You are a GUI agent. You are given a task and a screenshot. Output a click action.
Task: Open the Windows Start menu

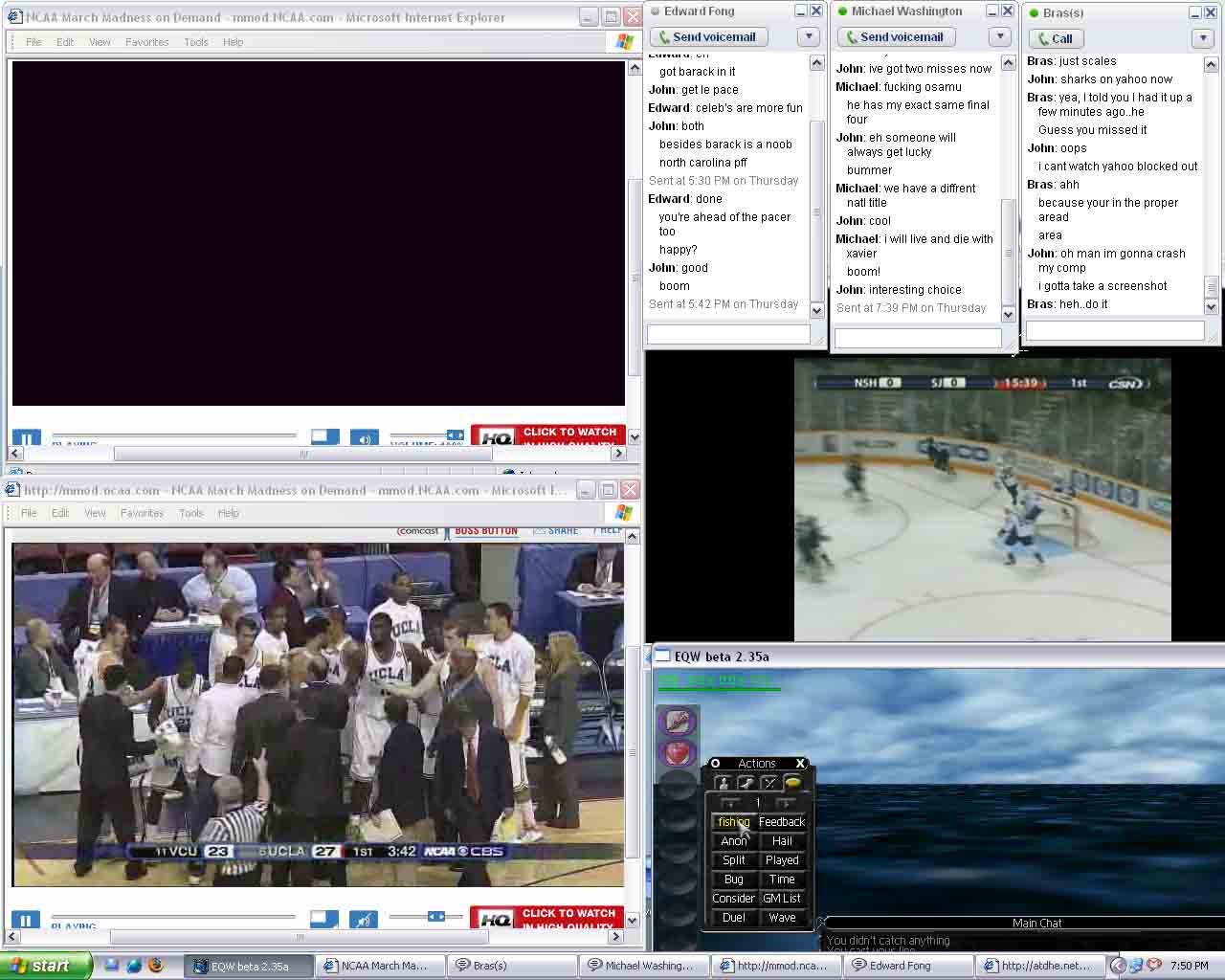45,966
